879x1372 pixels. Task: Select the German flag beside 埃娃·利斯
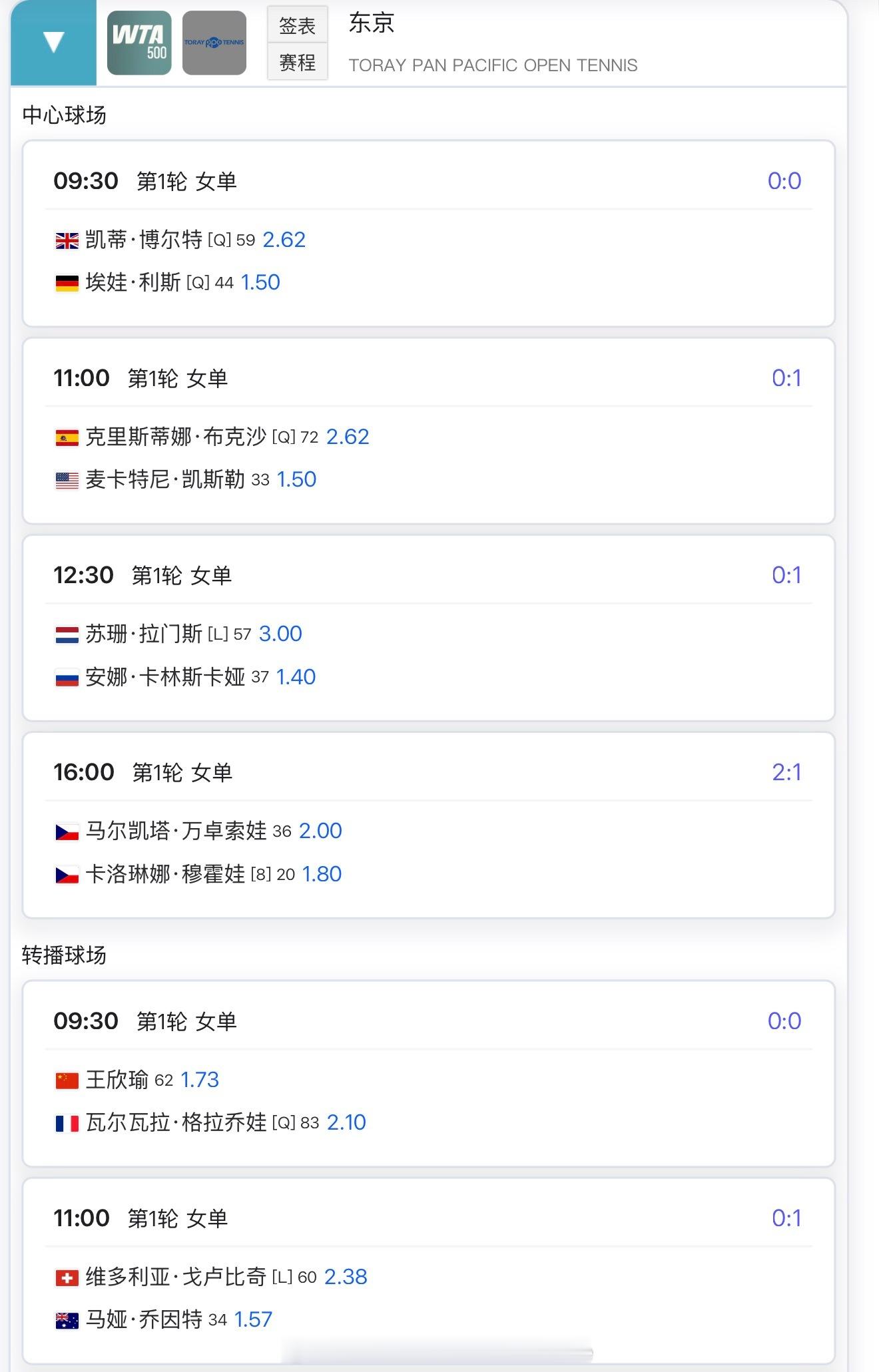click(x=67, y=284)
